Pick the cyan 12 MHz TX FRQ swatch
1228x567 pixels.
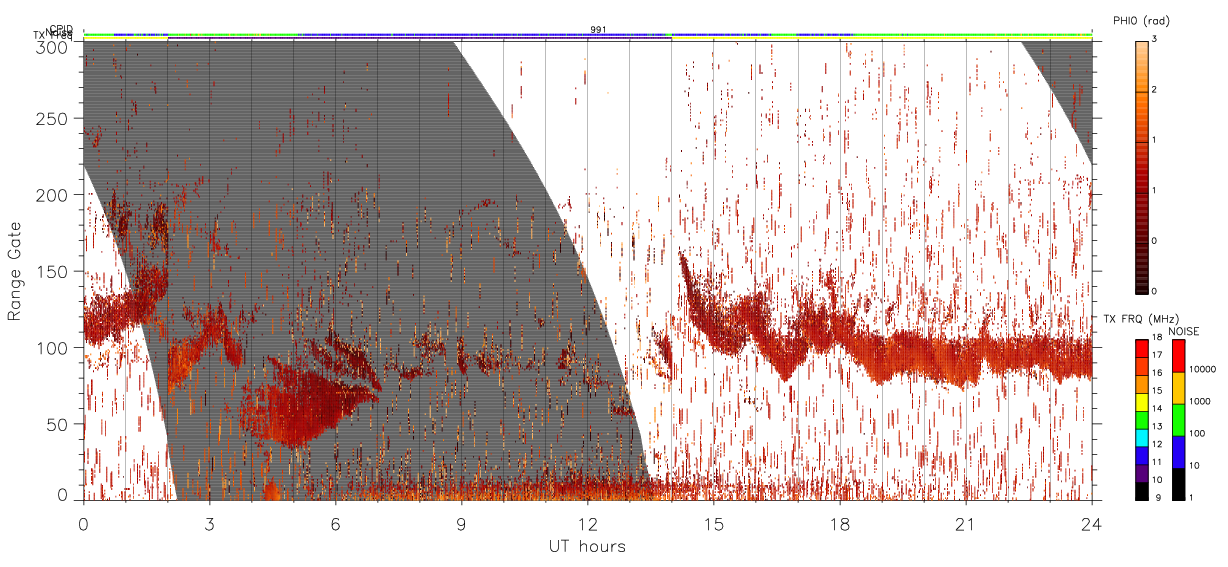tap(1142, 439)
